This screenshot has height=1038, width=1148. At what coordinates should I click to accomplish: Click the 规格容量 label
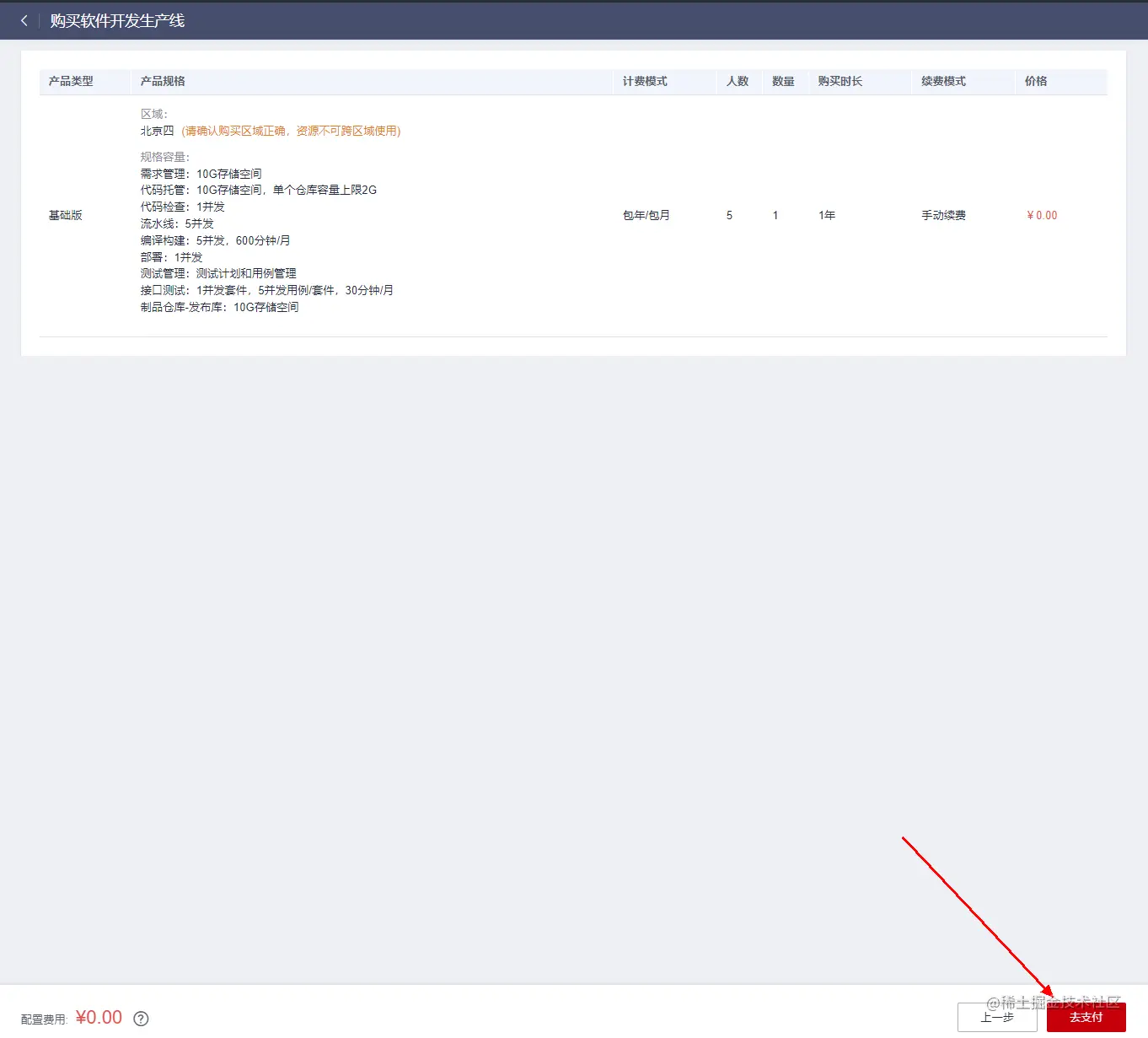tap(164, 157)
